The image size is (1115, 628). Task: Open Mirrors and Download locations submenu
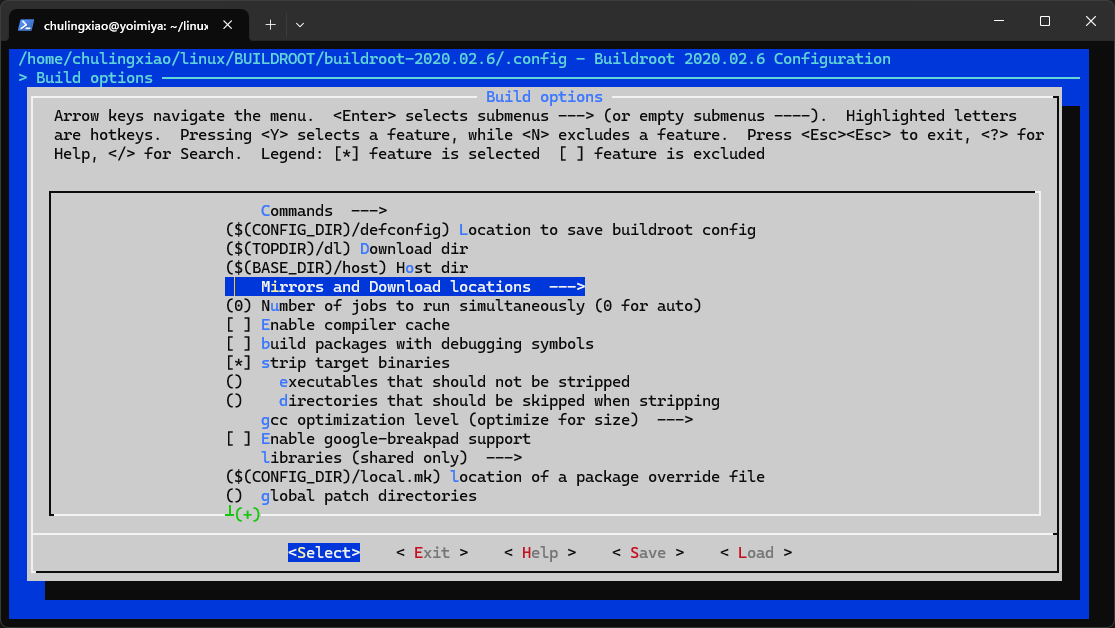[405, 287]
